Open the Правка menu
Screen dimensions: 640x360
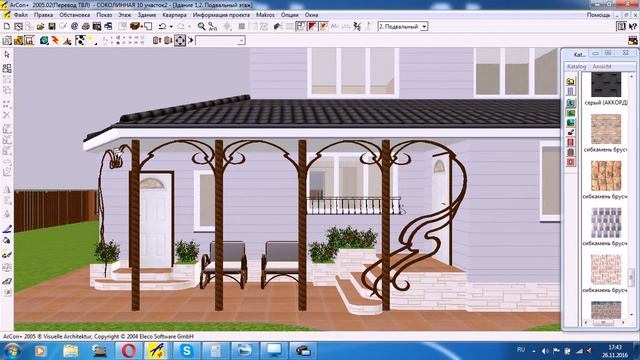43,15
